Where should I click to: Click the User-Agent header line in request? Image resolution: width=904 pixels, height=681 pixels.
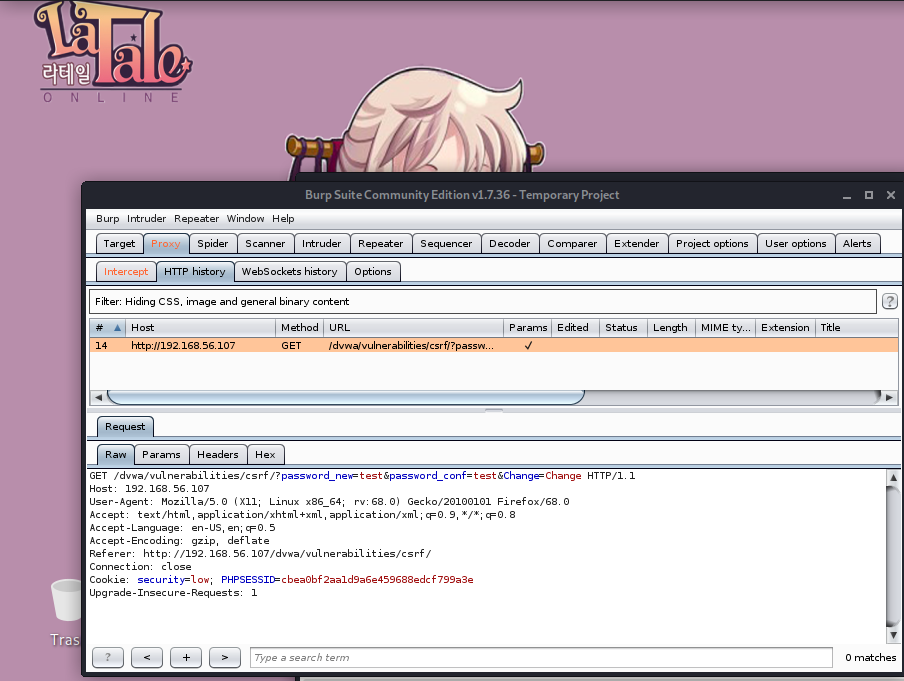click(329, 502)
